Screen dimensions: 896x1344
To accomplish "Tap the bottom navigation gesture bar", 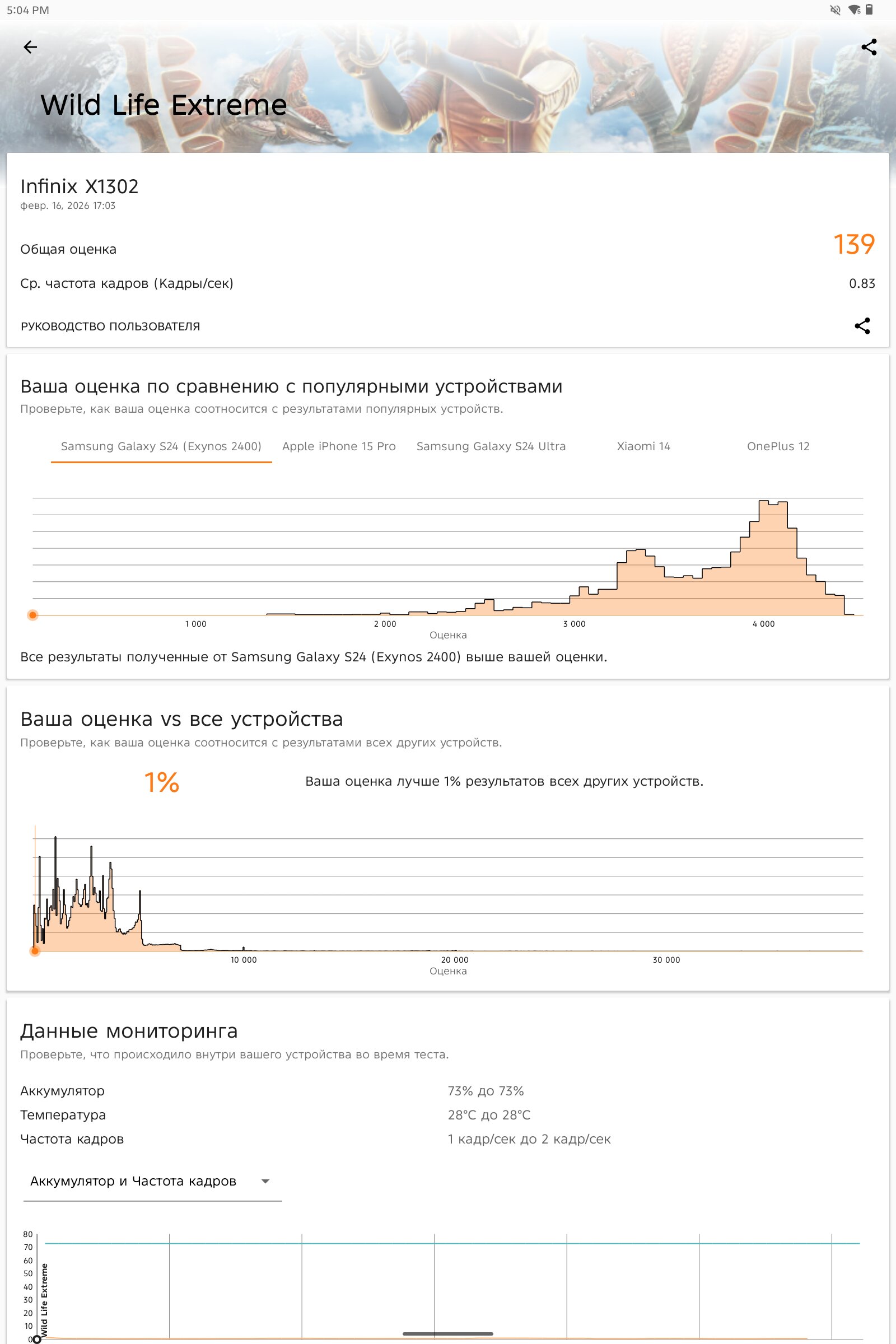I will tap(447, 1334).
